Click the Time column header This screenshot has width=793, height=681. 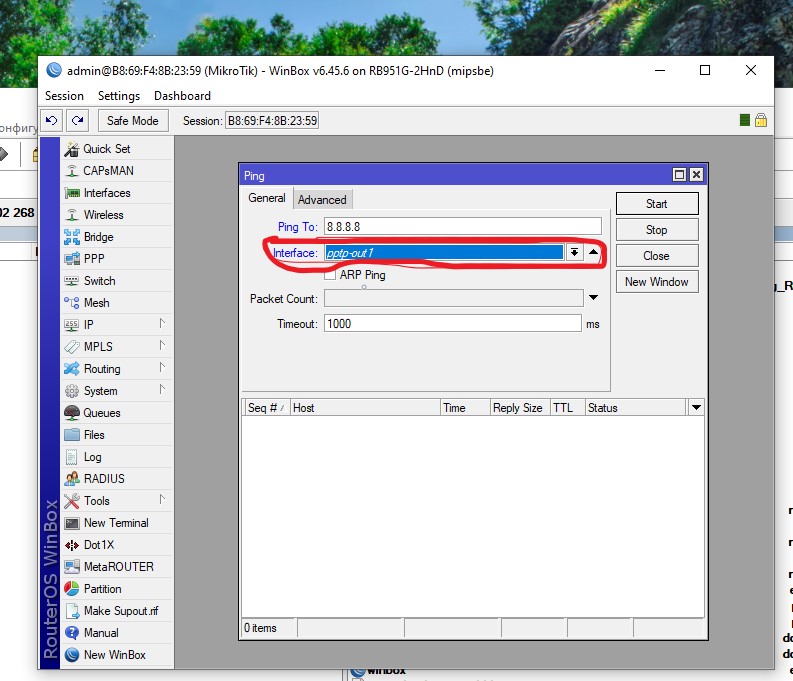point(465,407)
